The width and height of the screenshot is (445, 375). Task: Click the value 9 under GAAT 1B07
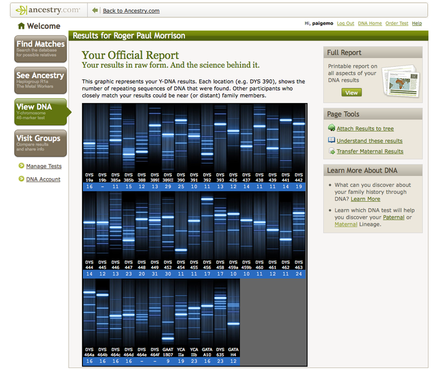(168, 361)
